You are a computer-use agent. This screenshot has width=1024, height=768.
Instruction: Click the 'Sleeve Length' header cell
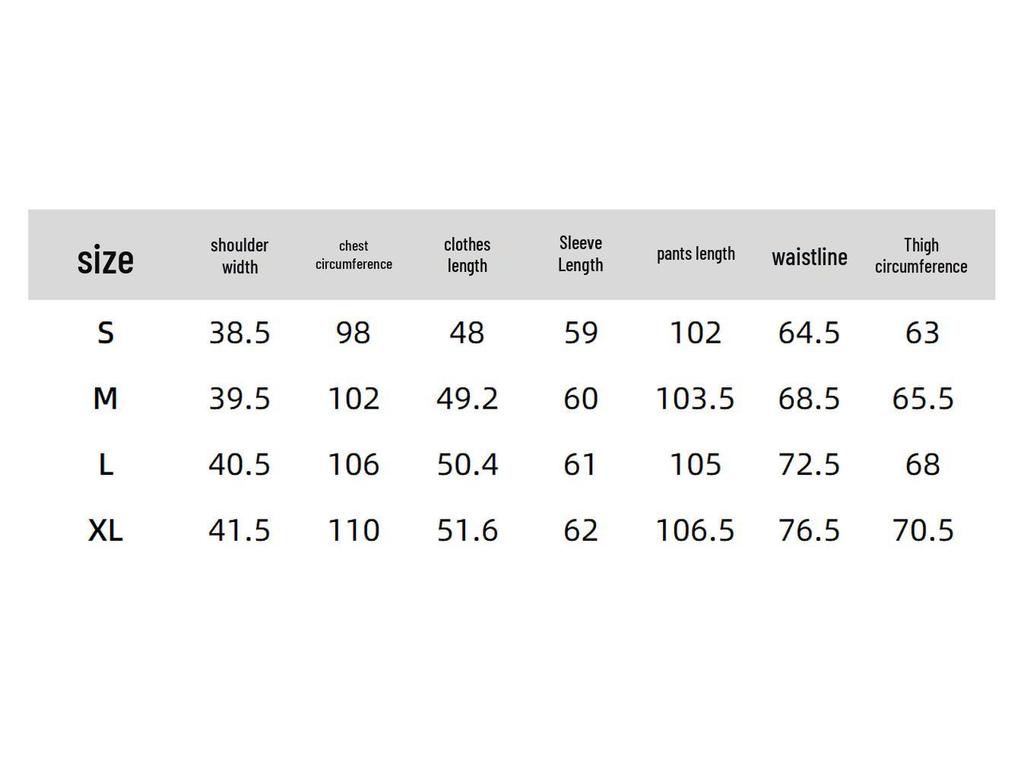[x=580, y=254]
